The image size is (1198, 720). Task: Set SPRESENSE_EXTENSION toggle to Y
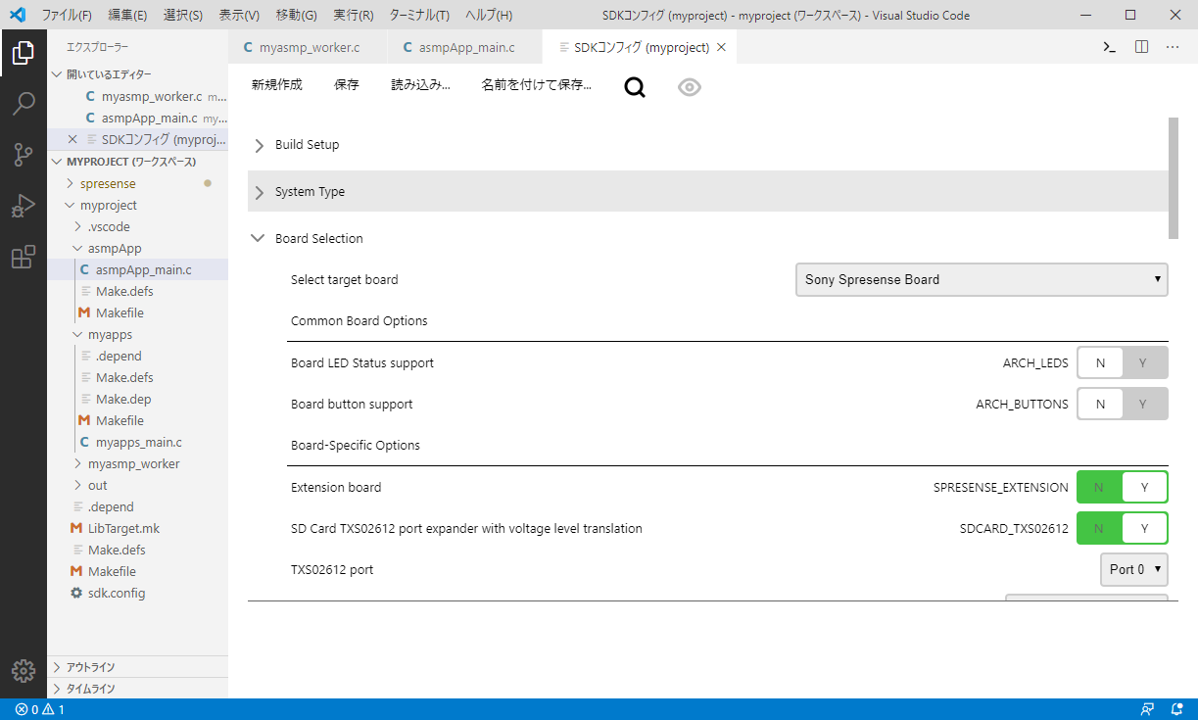point(1144,488)
